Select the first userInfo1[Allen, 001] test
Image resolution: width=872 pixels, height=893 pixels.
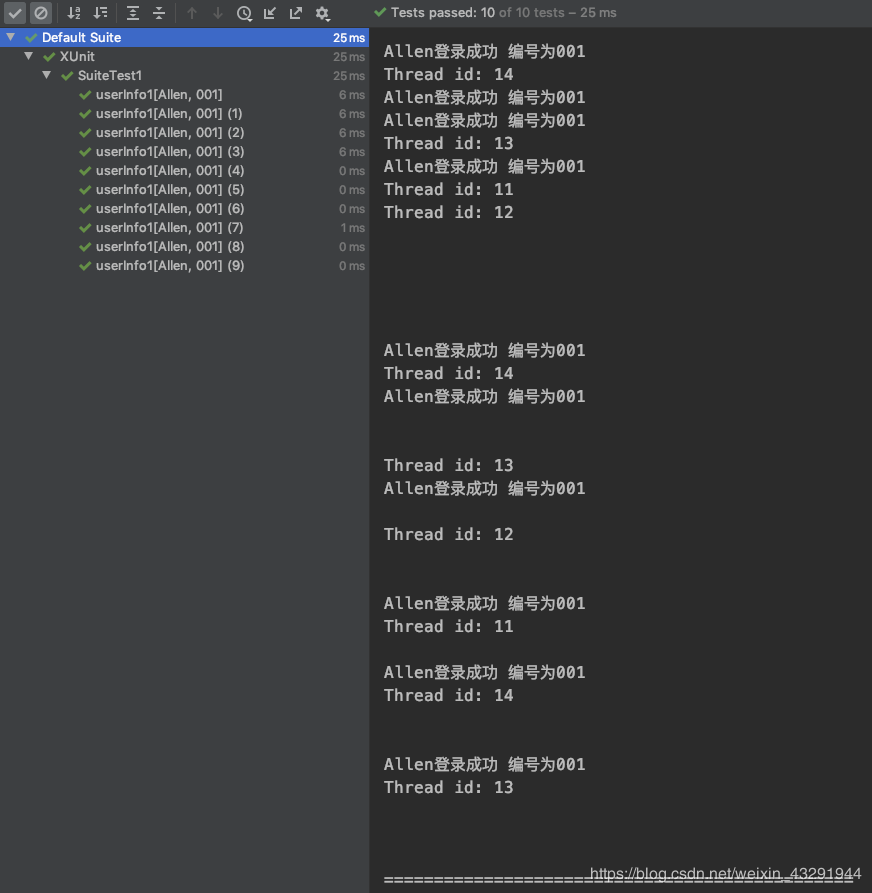[185, 95]
